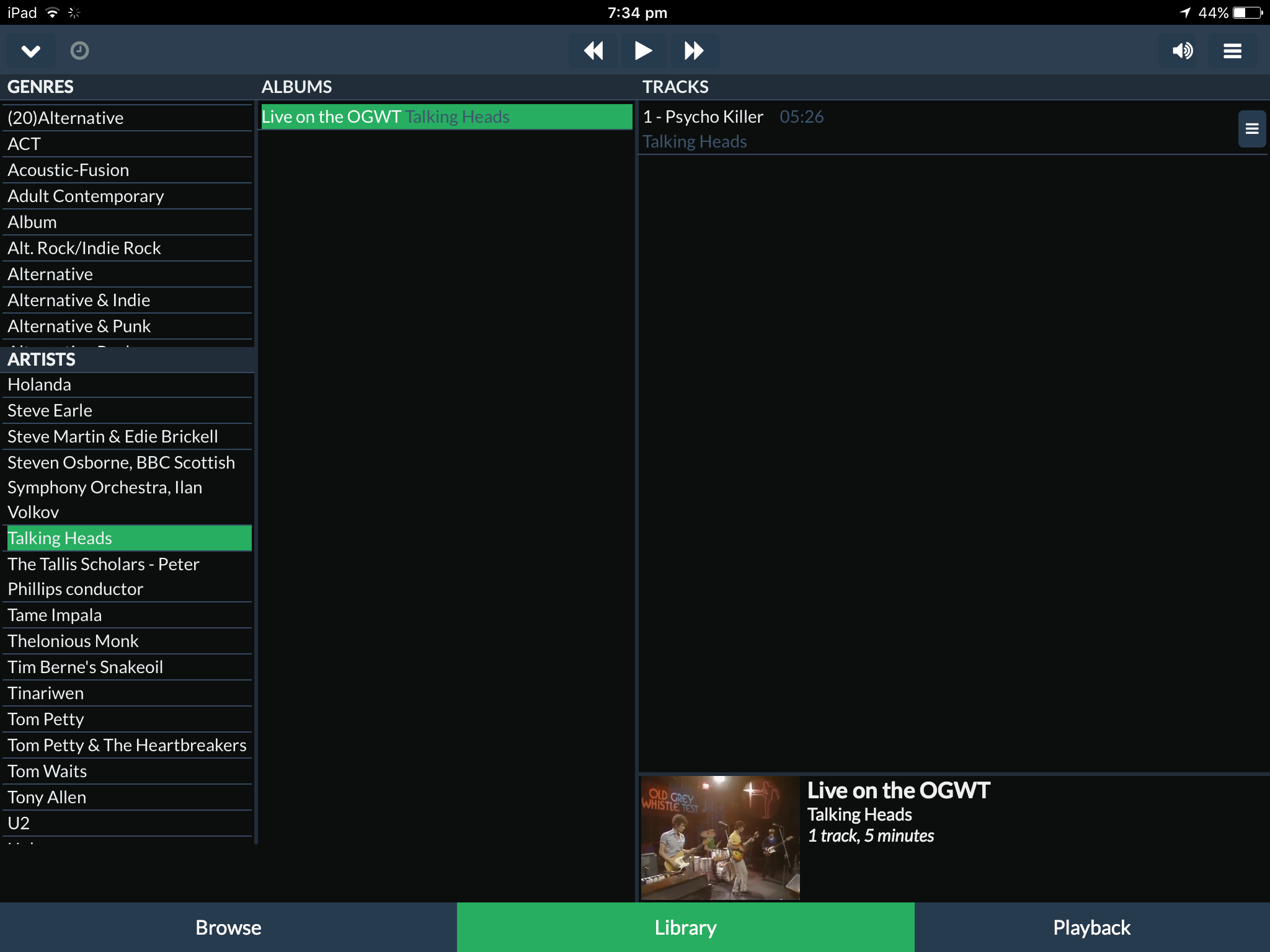Select the Alternative & Punk genre
Image resolution: width=1270 pixels, height=952 pixels.
click(x=128, y=326)
